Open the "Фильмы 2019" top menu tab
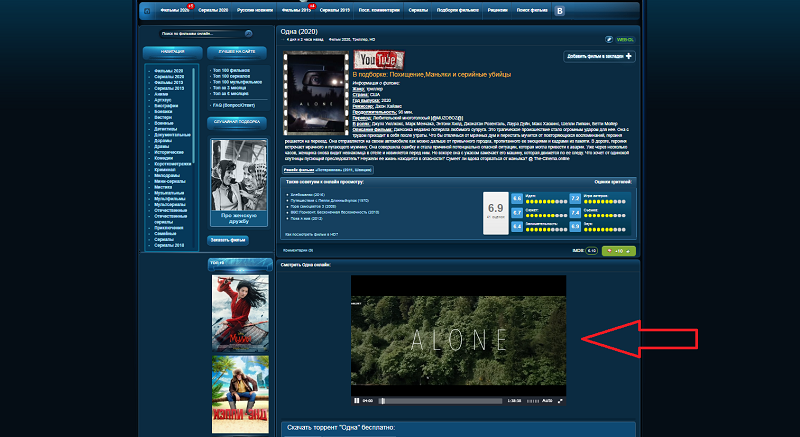The width and height of the screenshot is (800, 437). point(296,11)
